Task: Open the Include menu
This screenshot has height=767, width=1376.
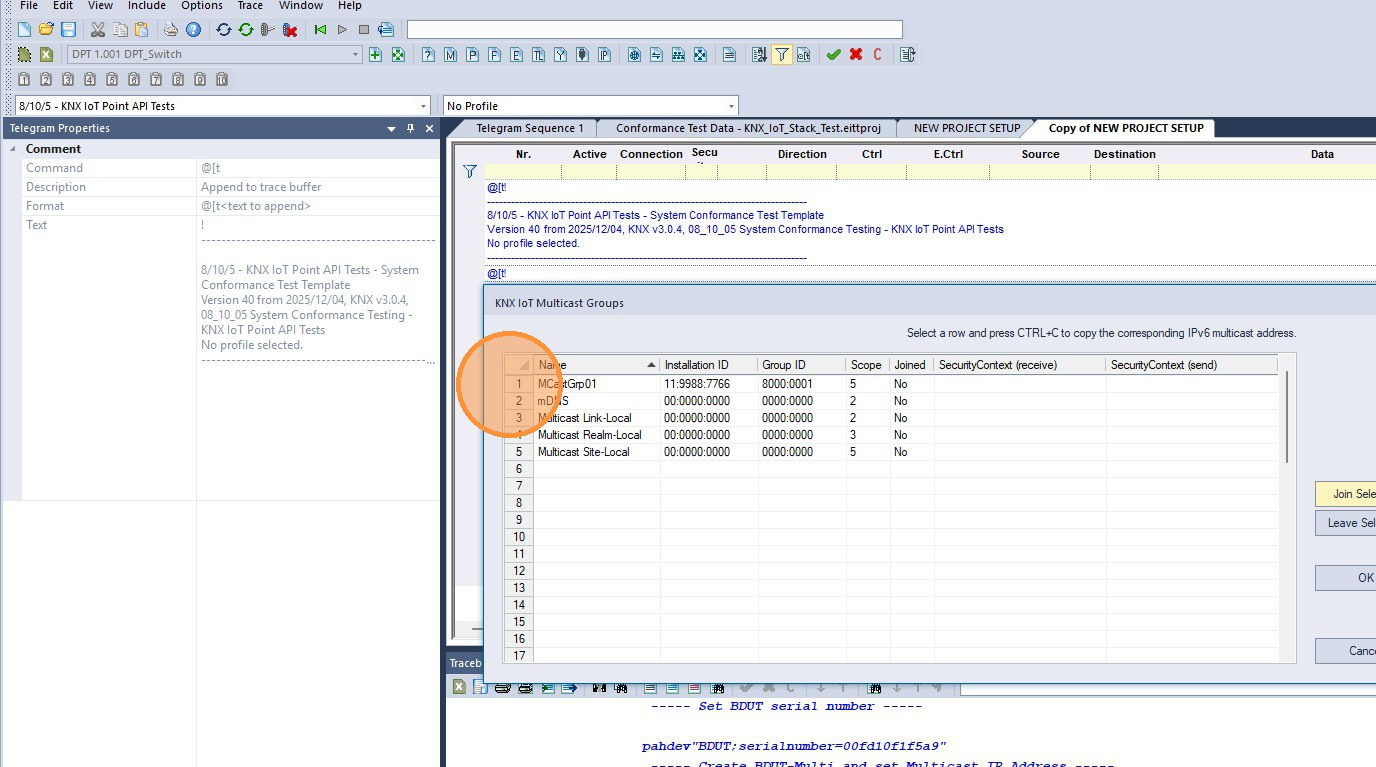Action: (x=147, y=6)
